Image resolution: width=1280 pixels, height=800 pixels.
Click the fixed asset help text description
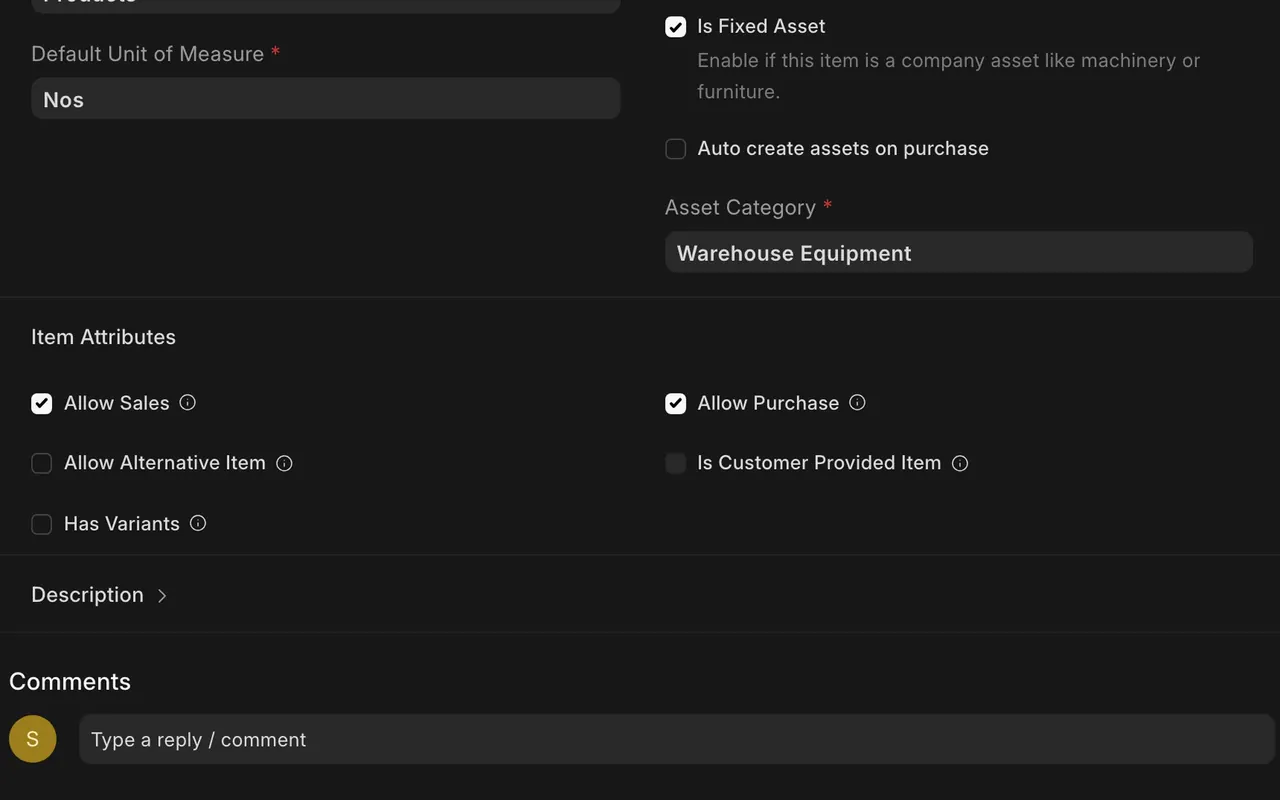click(948, 76)
